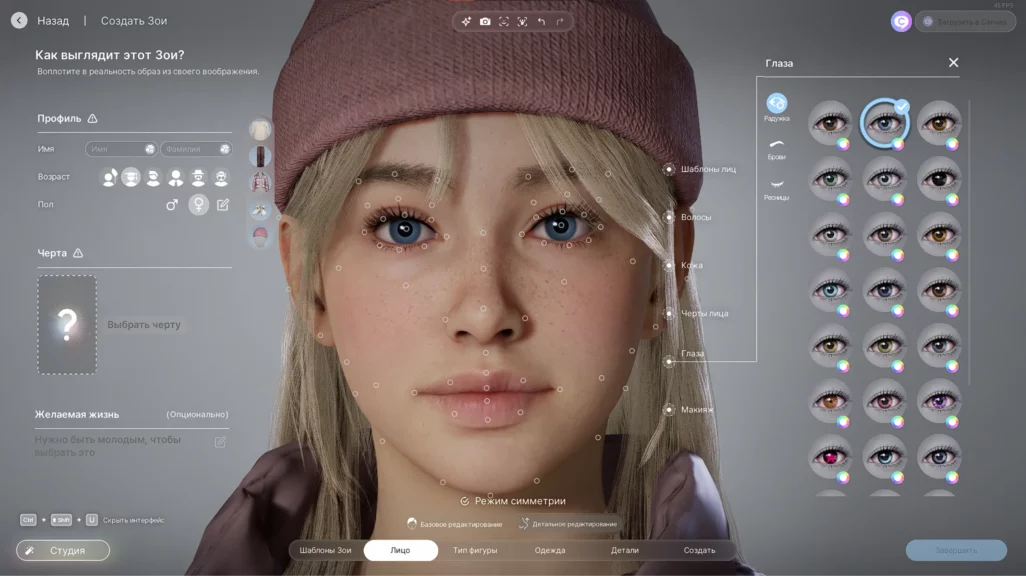Click the dice icon in Имя field
This screenshot has height=576, width=1026.
click(150, 149)
